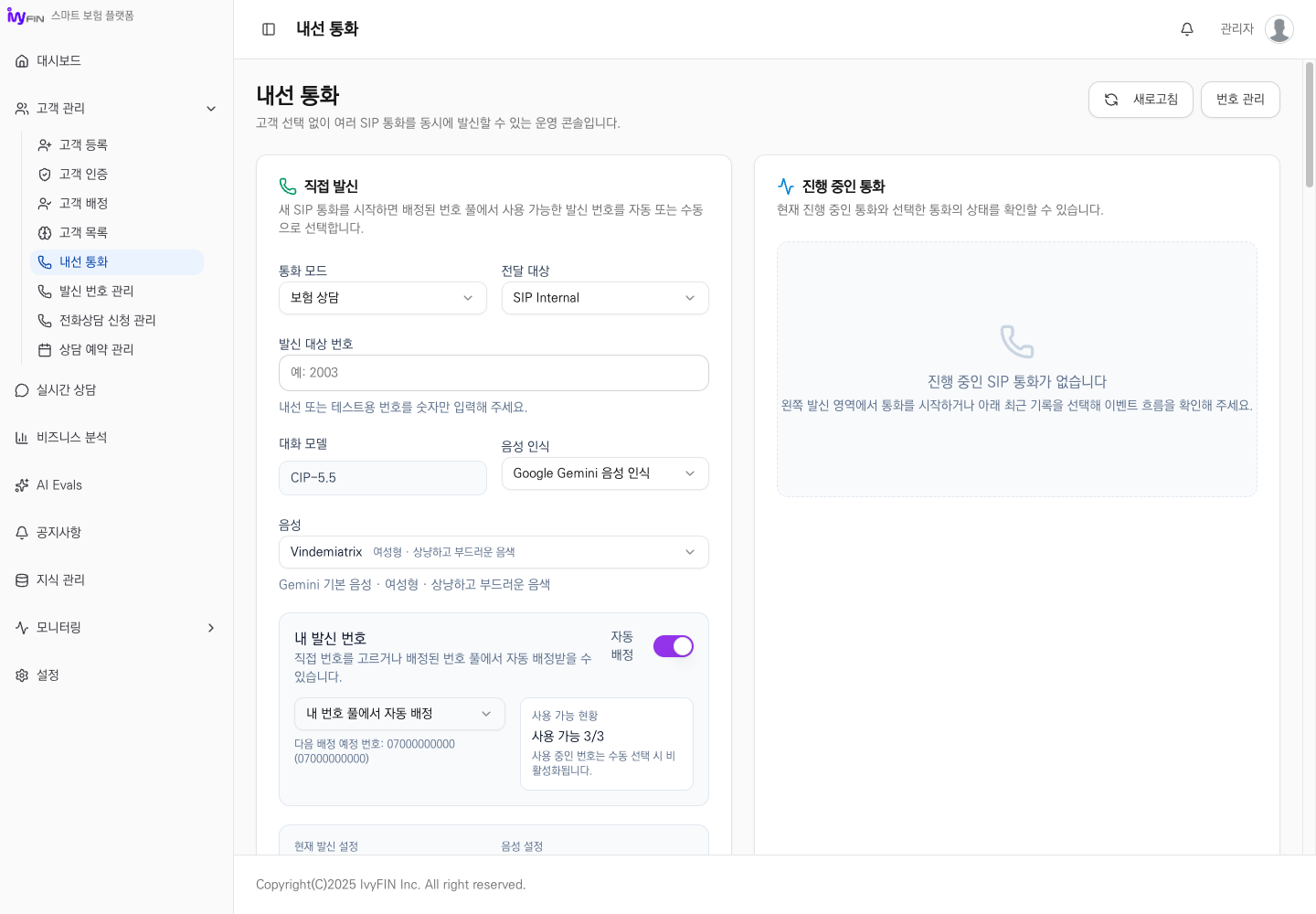Click the 지식 관리 database icon

pyautogui.click(x=22, y=580)
